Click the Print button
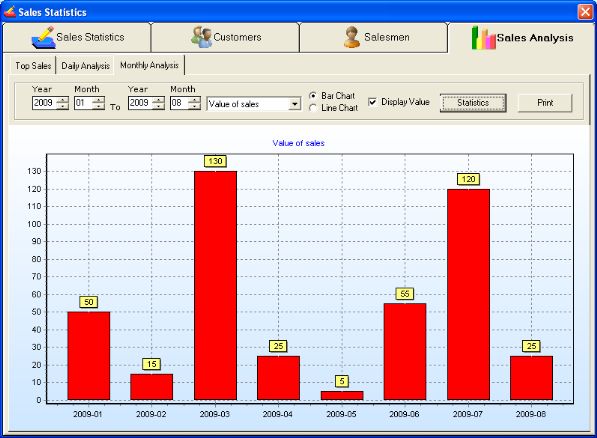This screenshot has width=597, height=438. (545, 103)
